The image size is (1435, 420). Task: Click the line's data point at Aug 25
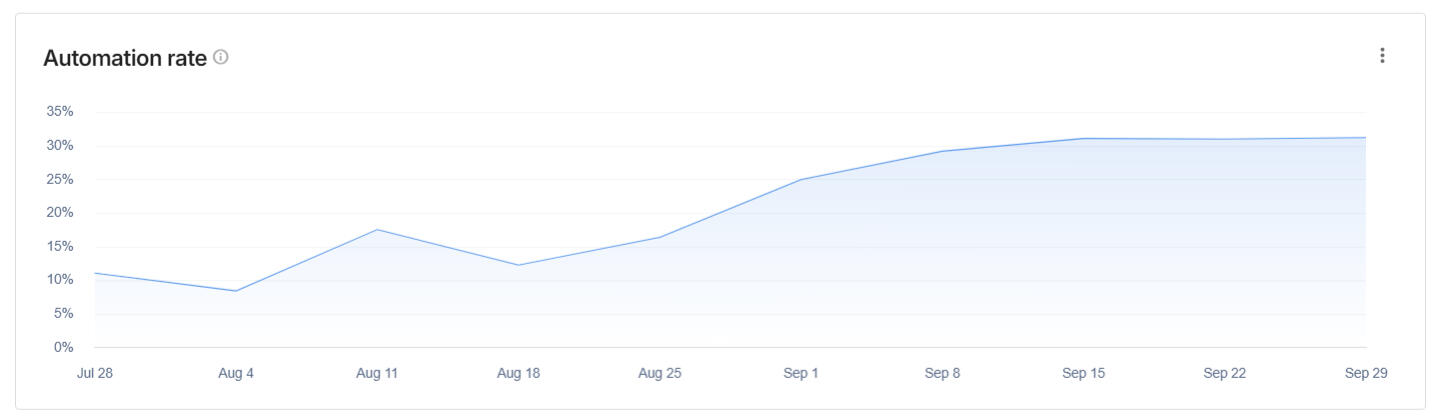tap(660, 237)
